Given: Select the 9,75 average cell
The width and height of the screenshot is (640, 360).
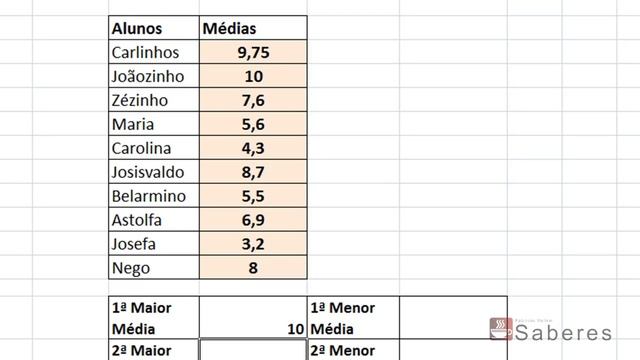Looking at the screenshot, I should (253, 52).
